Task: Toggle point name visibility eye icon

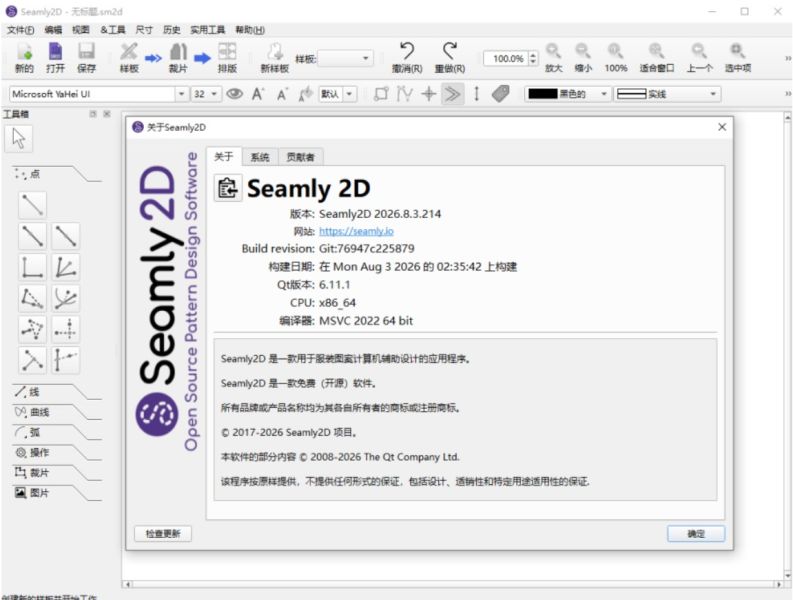Action: pos(234,94)
